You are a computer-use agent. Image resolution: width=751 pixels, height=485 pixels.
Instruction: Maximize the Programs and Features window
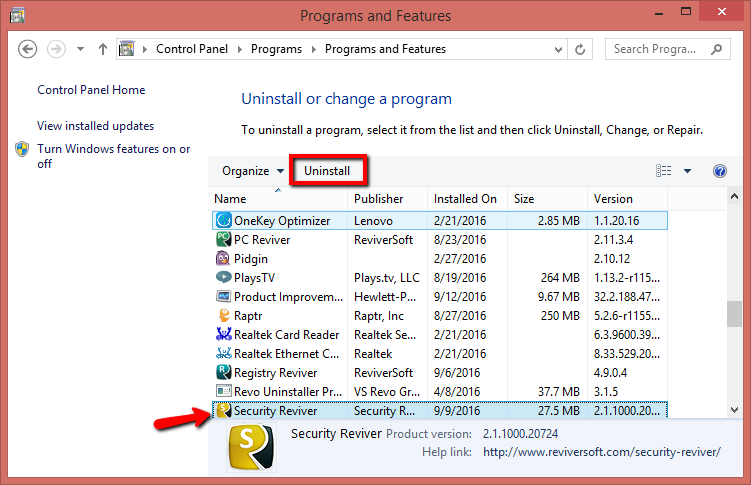pos(686,11)
